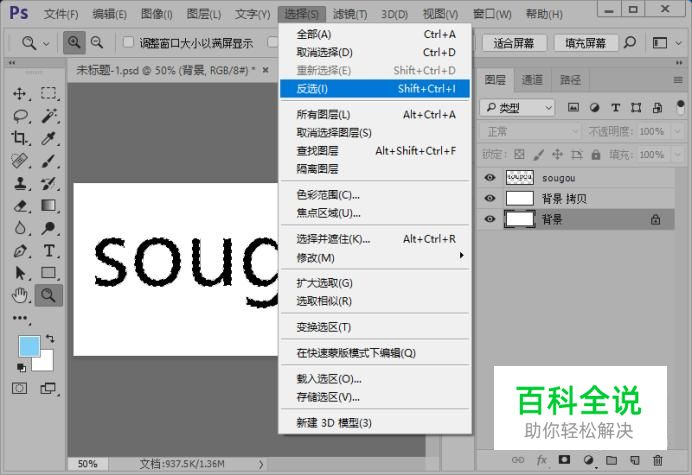Screen dimensions: 692x475
Task: Select the Eraser tool
Action: [19, 206]
